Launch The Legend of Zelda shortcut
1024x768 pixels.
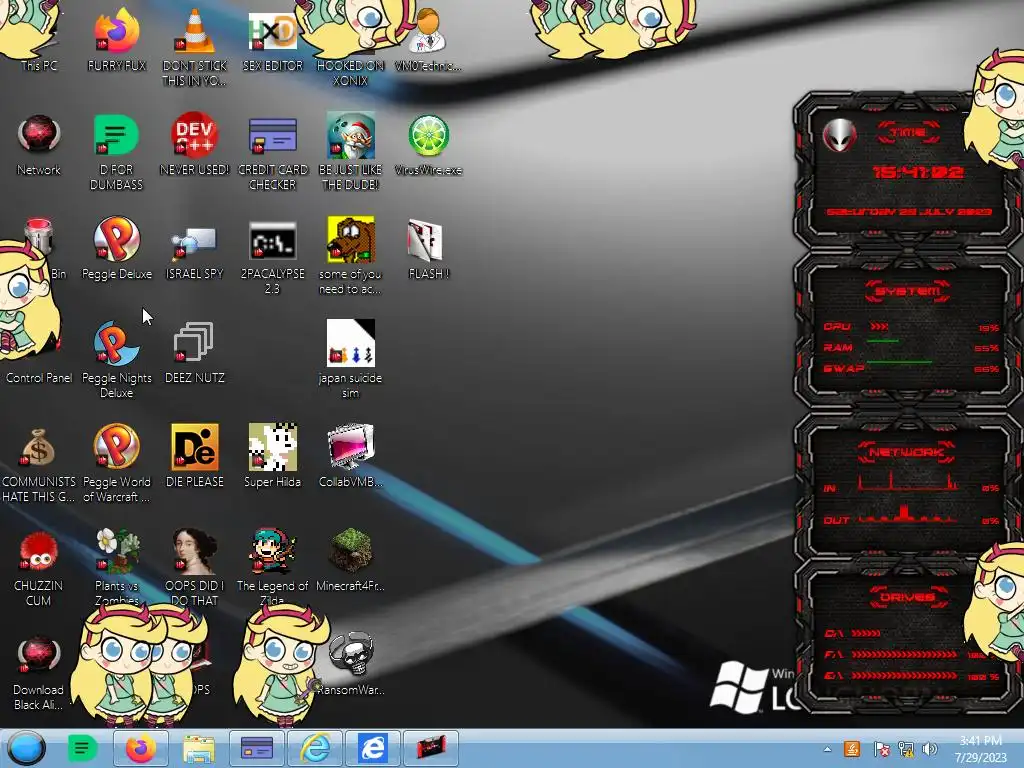click(x=272, y=567)
